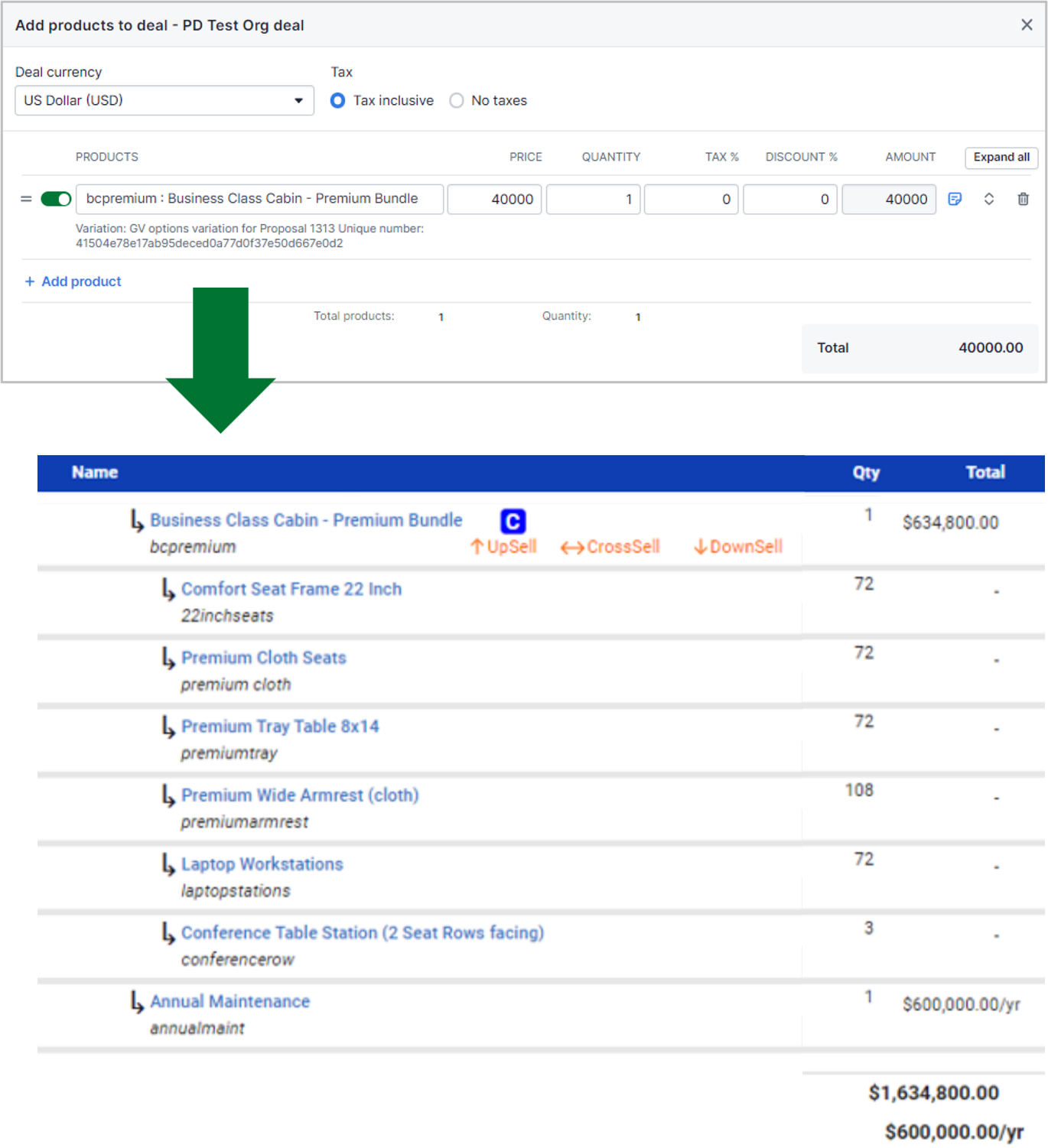Expand the product row with the chevron arrows

pyautogui.click(x=988, y=199)
